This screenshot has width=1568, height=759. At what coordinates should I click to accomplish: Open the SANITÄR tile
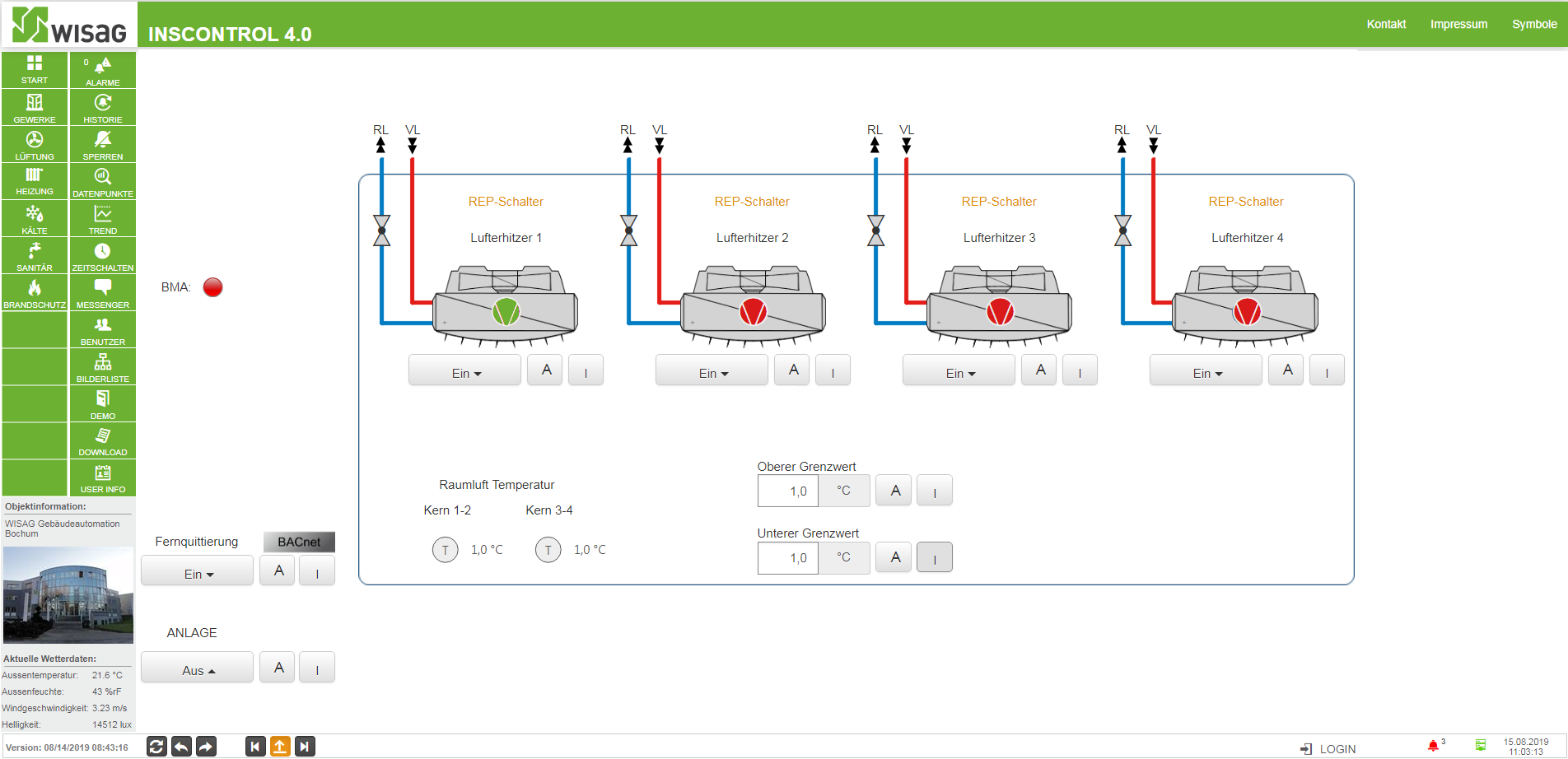(35, 255)
